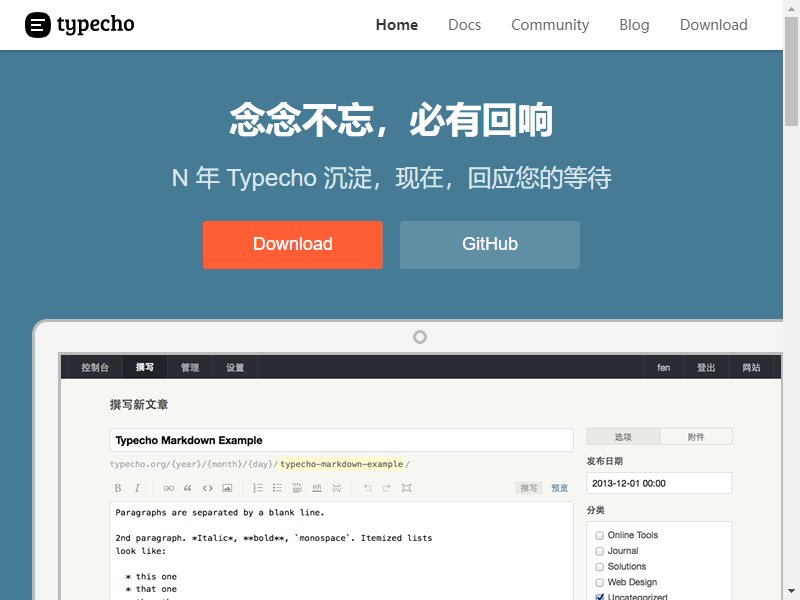The width and height of the screenshot is (800, 600).
Task: Insert a heading using the title icon
Action: coord(297,488)
